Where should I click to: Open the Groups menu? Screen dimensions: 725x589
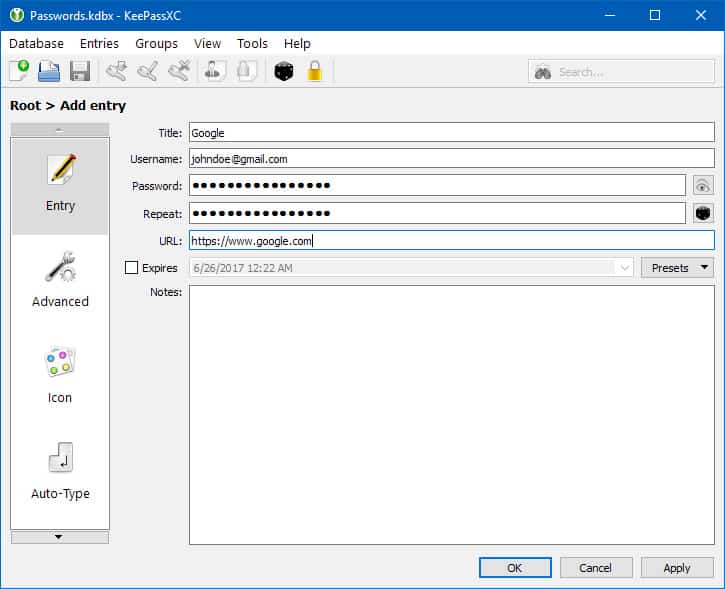156,43
